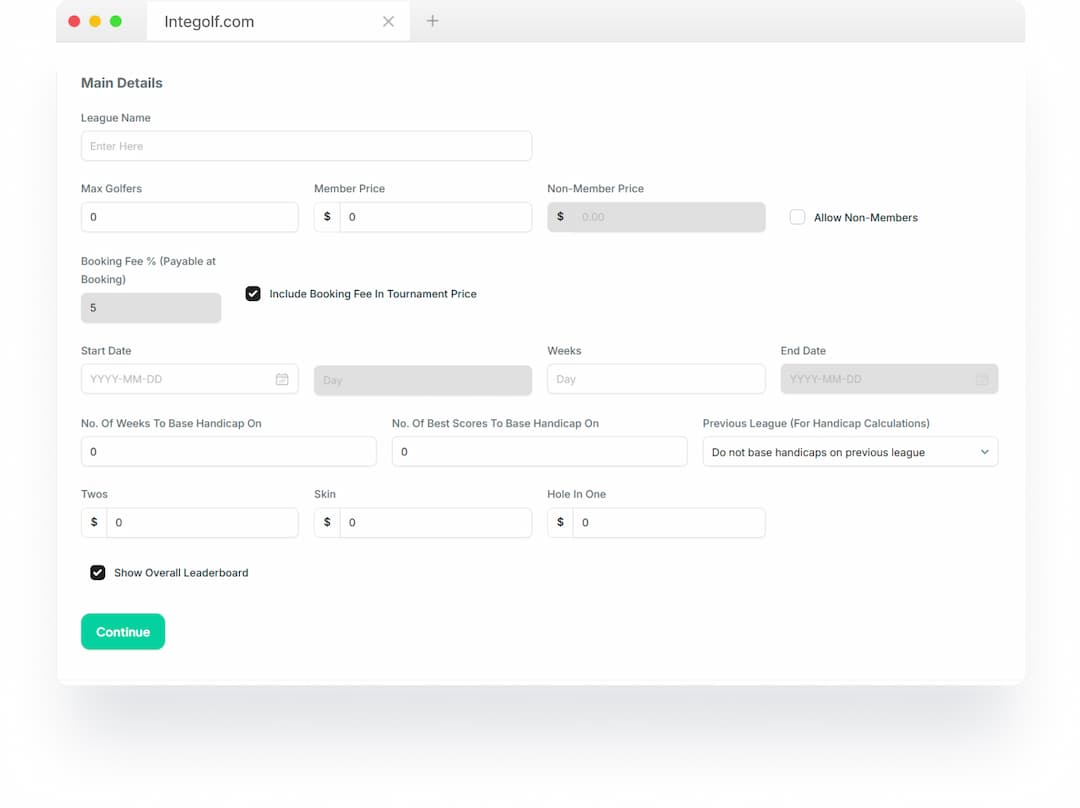Uncheck Include Booking Fee In Tournament Price

coord(253,294)
